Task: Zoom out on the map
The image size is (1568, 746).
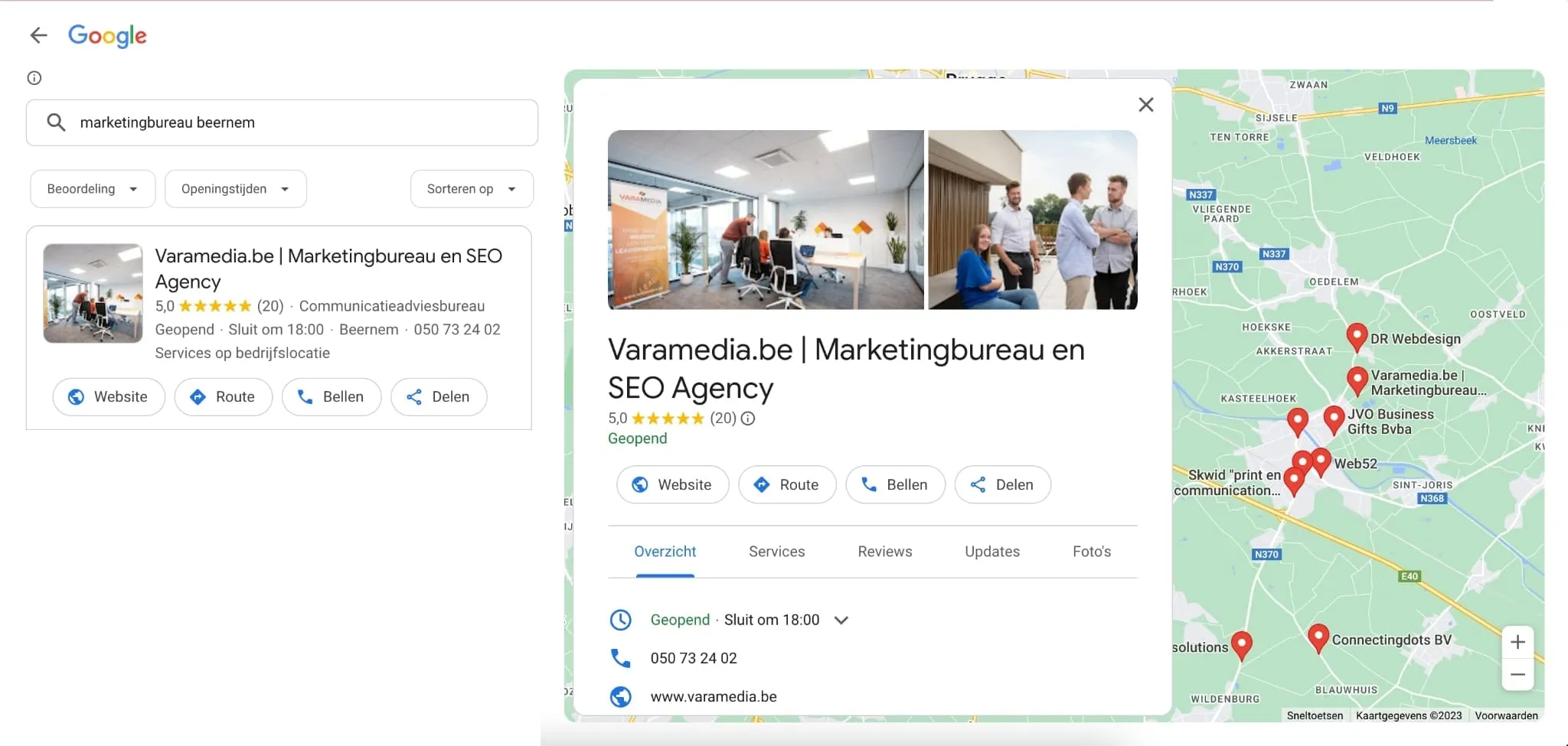Action: (1517, 675)
